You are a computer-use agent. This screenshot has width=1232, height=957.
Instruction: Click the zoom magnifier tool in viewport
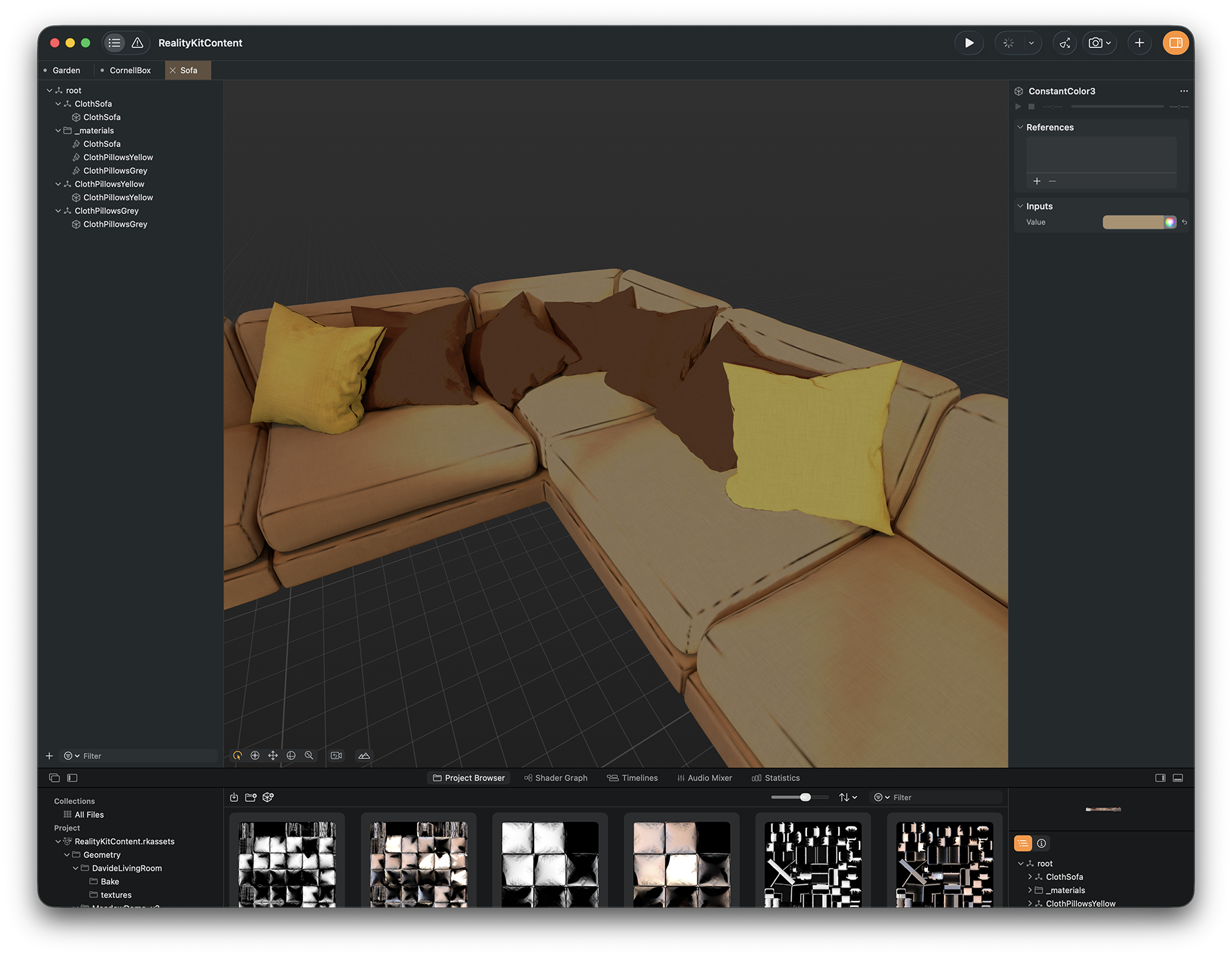pos(309,756)
